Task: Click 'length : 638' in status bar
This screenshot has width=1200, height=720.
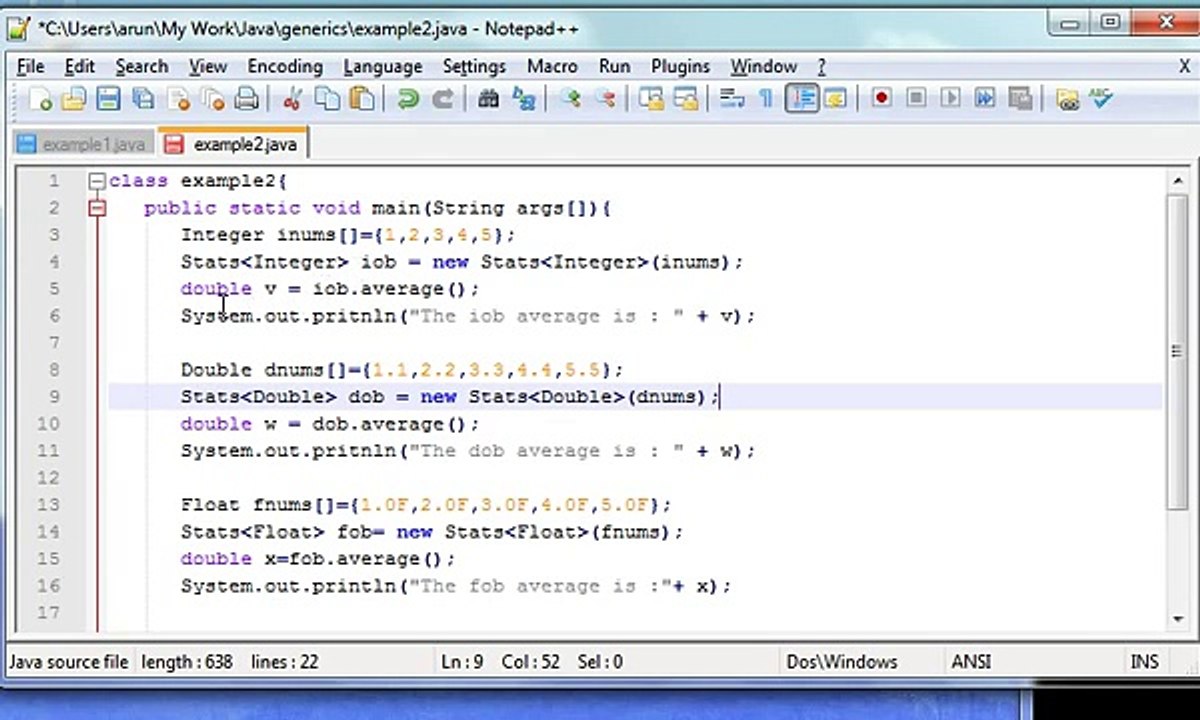Action: click(x=187, y=662)
